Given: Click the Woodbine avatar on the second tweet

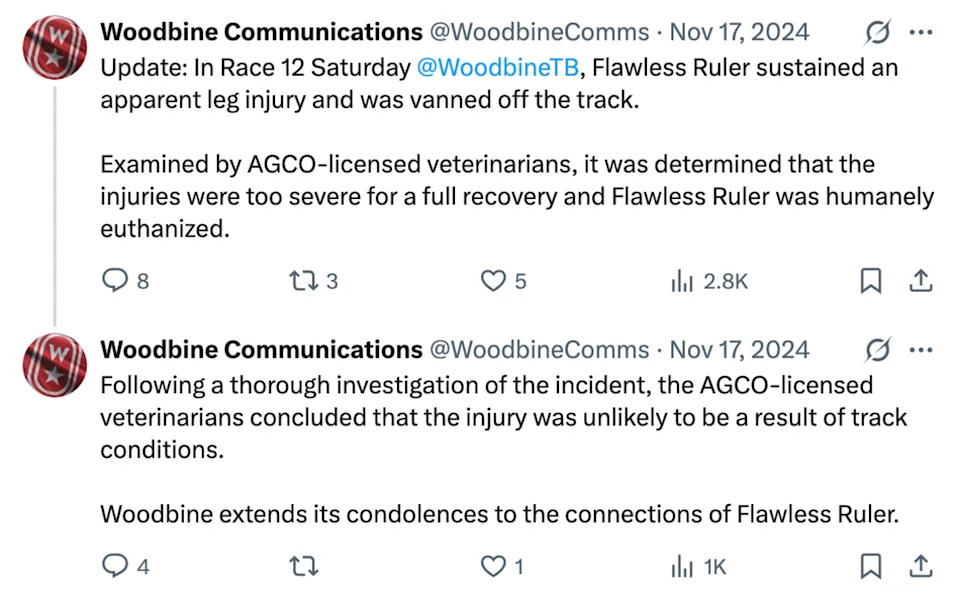Looking at the screenshot, I should [54, 365].
